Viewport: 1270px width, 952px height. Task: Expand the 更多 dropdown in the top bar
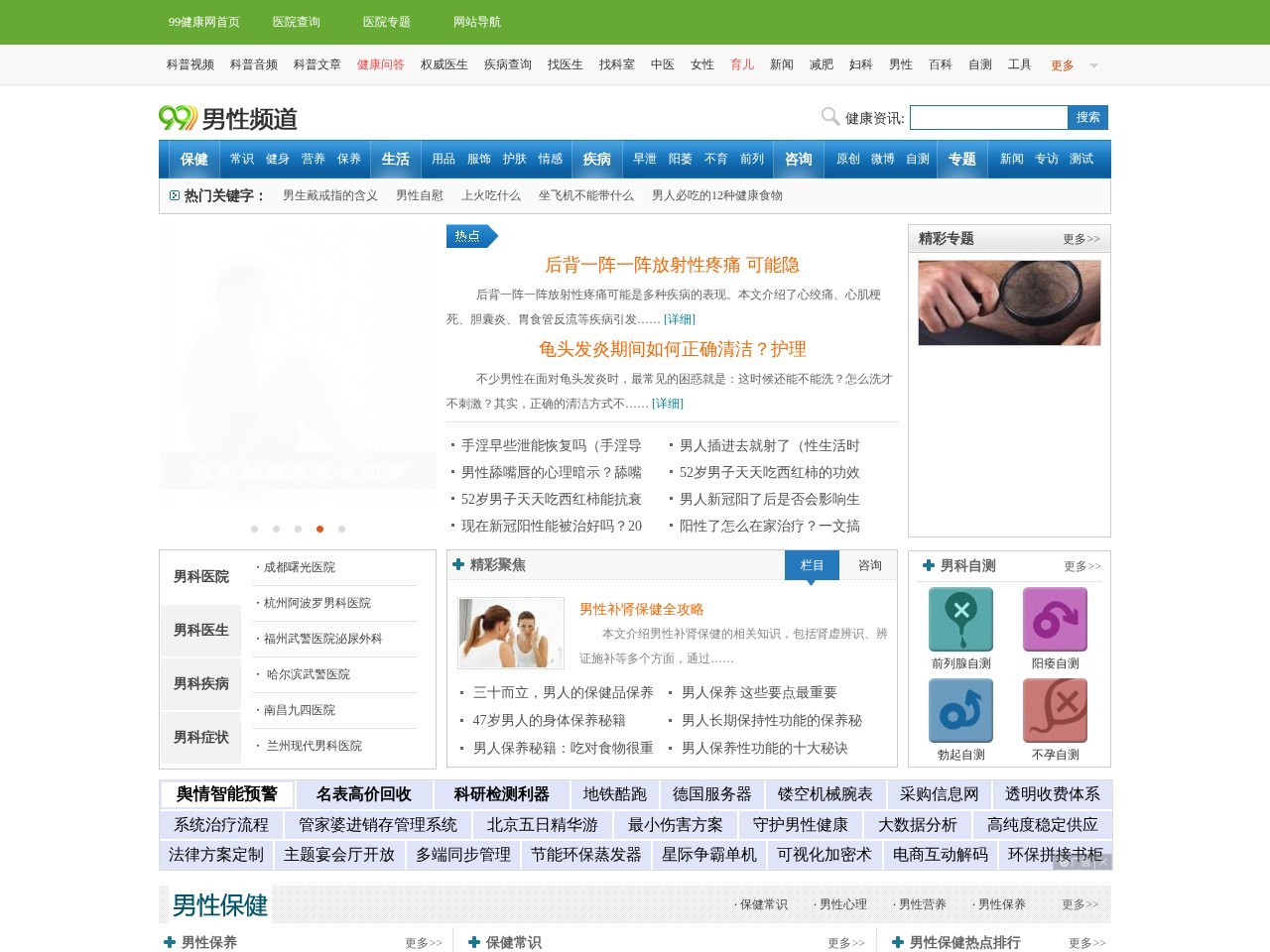[x=1061, y=63]
